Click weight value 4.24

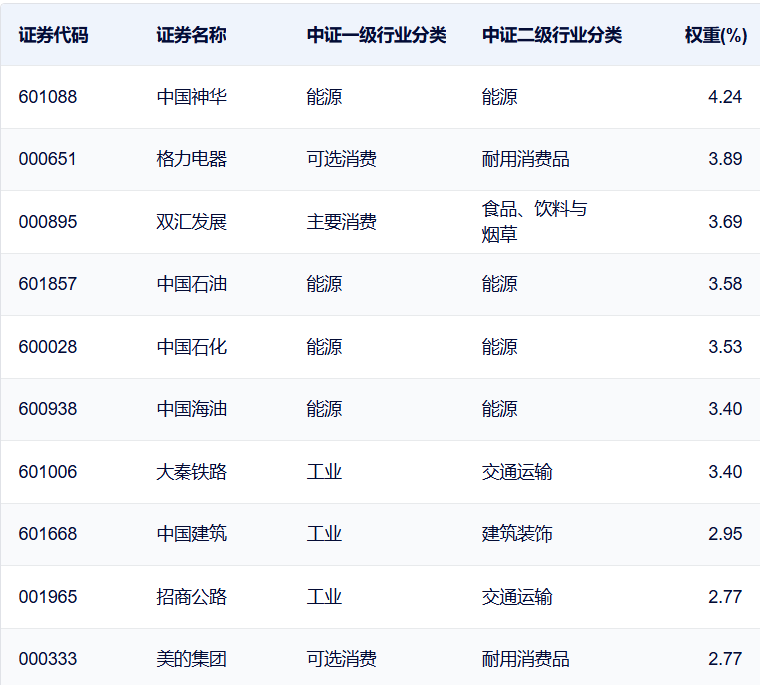pyautogui.click(x=725, y=97)
